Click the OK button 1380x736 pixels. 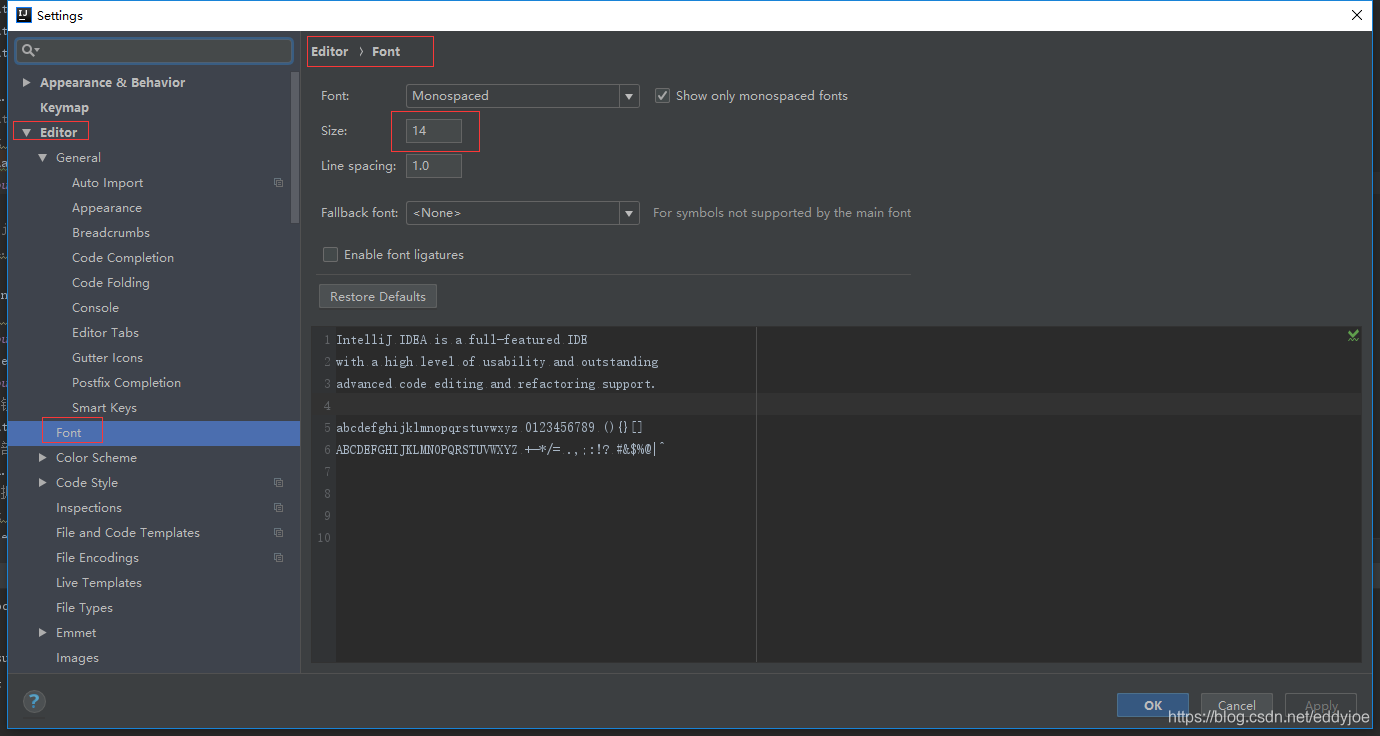point(1153,705)
